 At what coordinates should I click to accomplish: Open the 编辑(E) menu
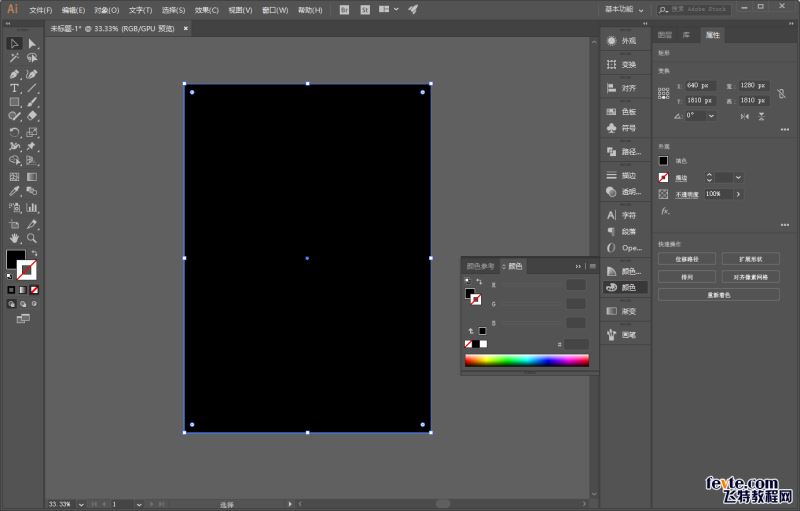73,10
